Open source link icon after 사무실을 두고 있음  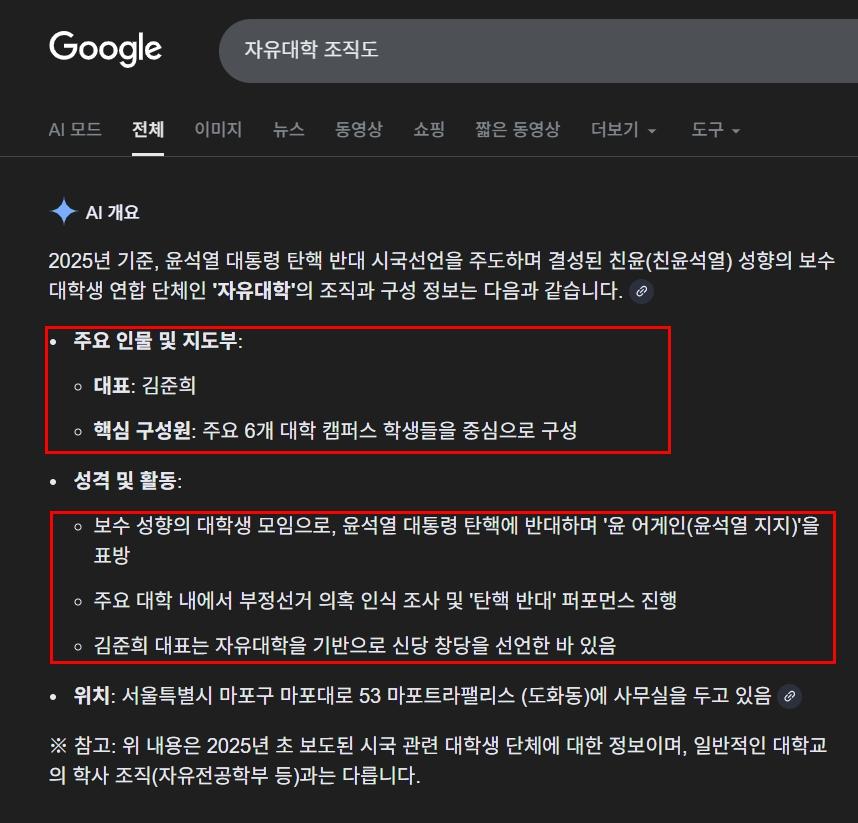pyautogui.click(x=789, y=696)
